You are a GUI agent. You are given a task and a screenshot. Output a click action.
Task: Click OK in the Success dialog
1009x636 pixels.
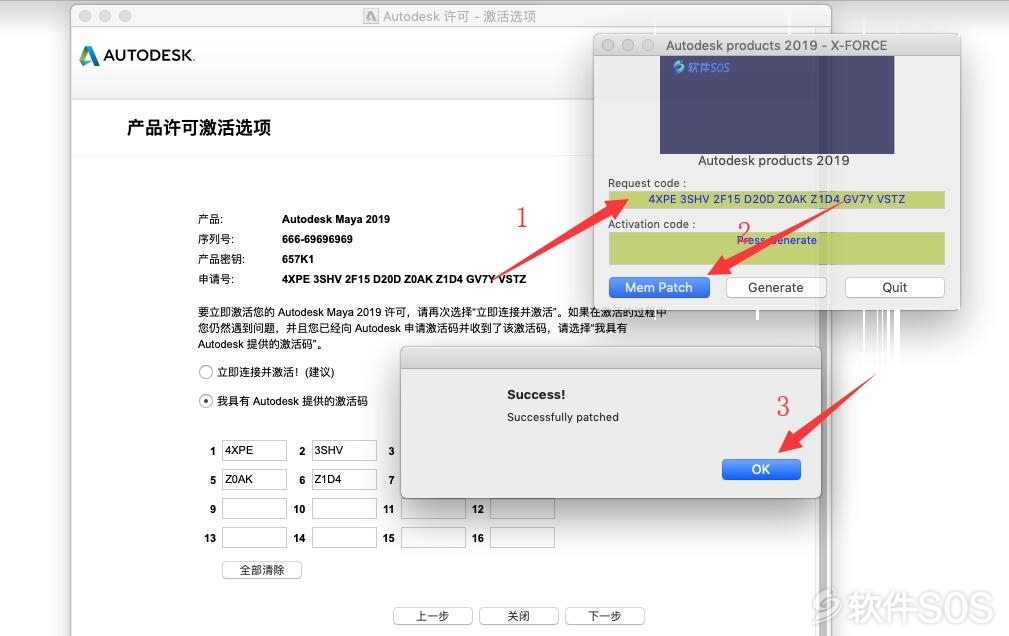click(761, 469)
